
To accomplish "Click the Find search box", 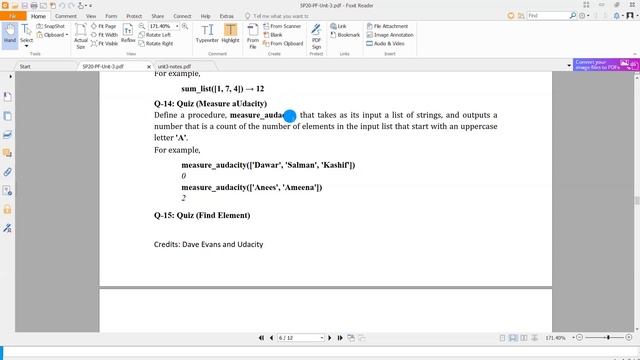I will click(548, 16).
